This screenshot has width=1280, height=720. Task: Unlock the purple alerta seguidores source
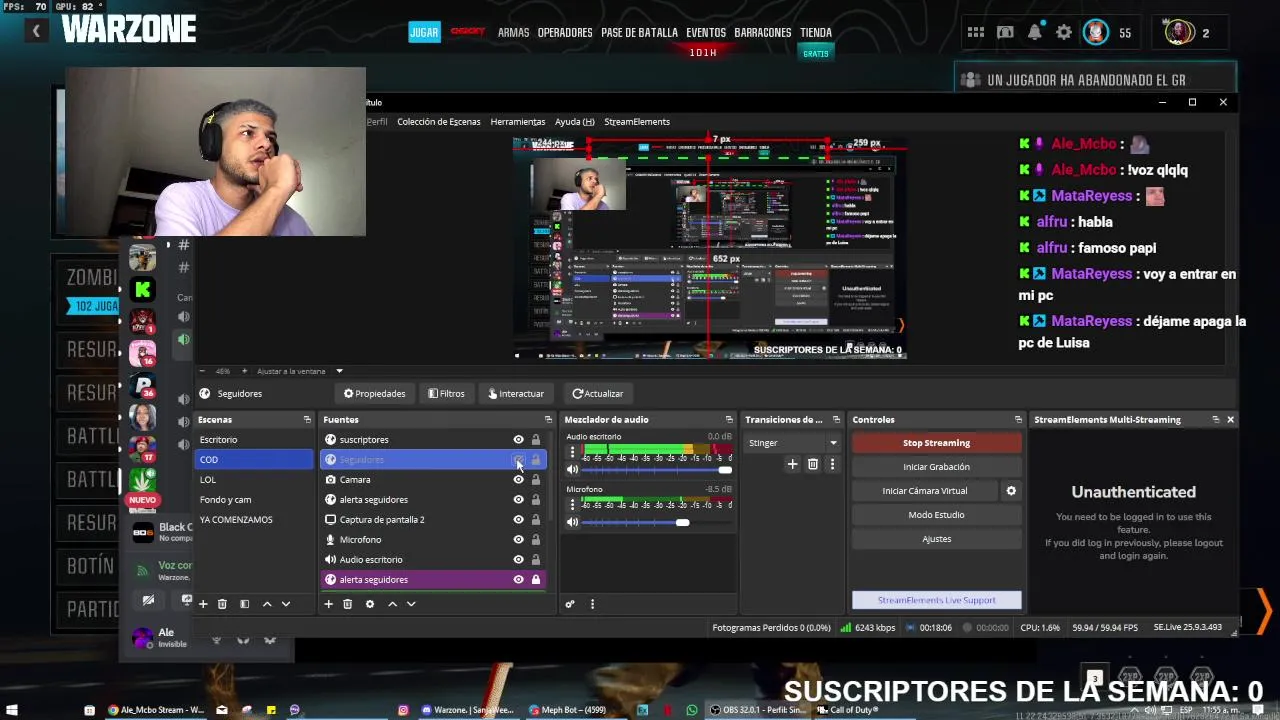536,580
